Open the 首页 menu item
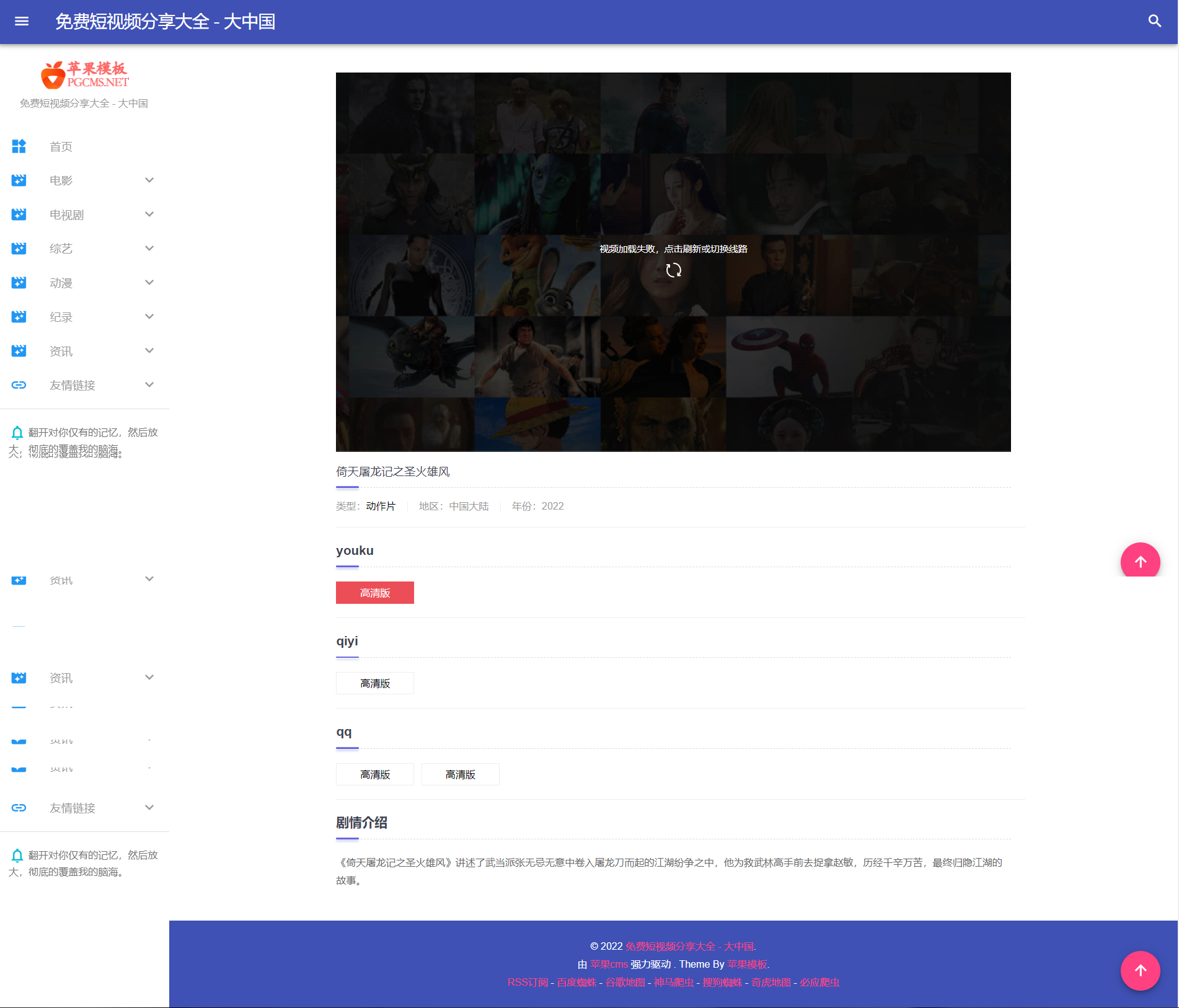 coord(61,147)
